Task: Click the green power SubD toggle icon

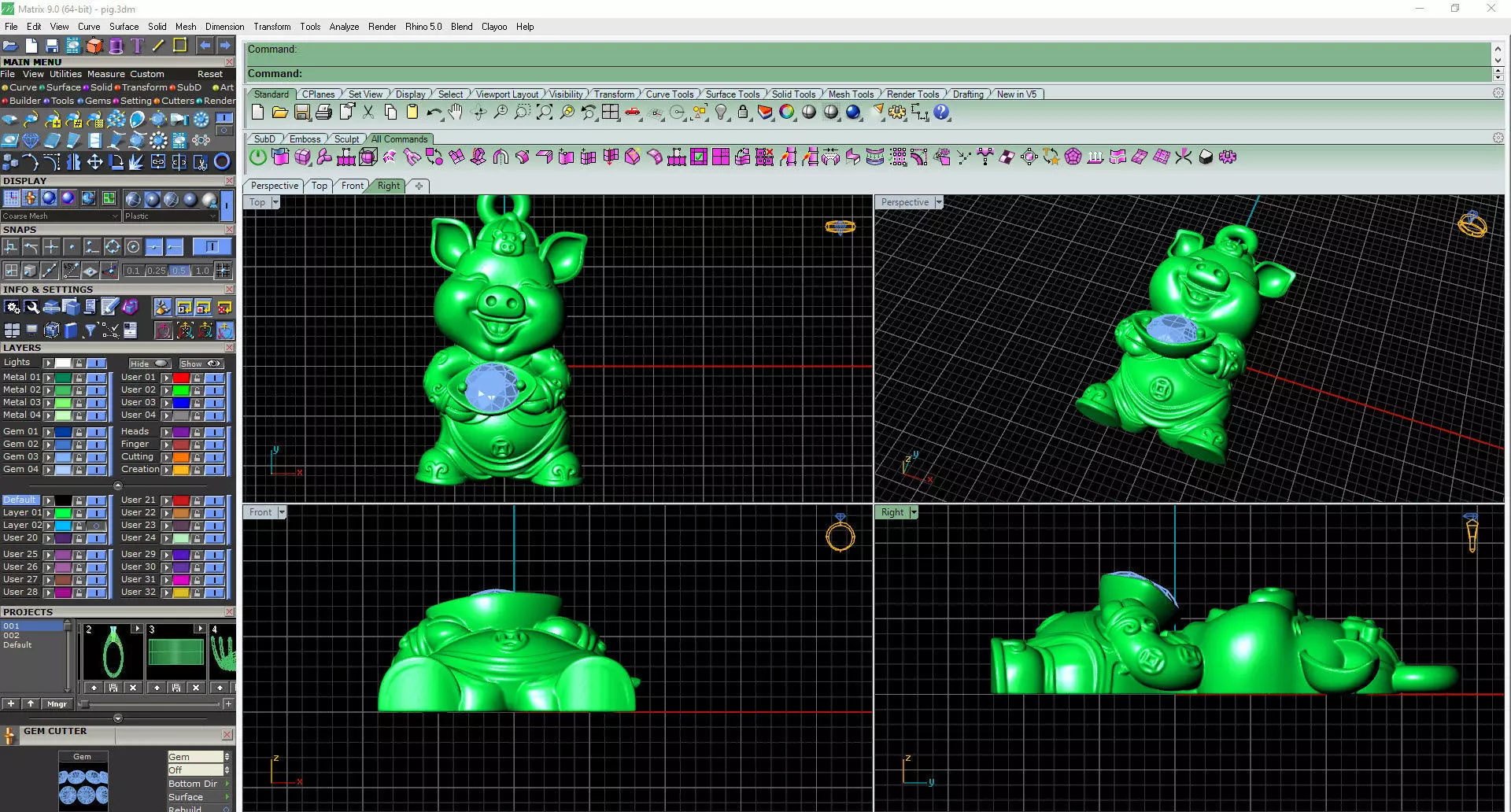Action: point(258,157)
